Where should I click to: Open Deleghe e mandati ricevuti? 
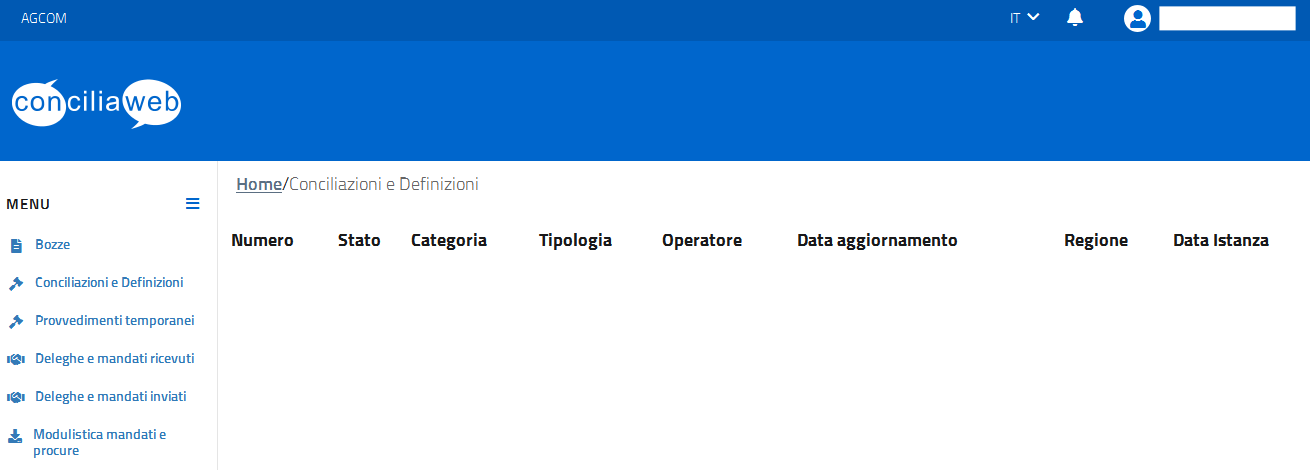114,358
